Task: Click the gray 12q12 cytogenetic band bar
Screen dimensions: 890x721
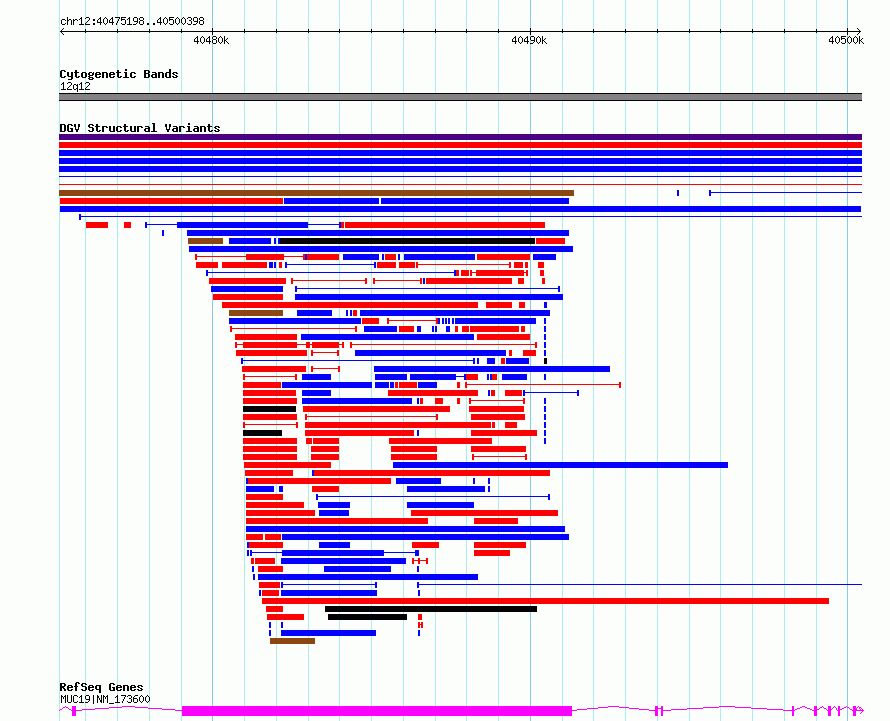Action: [460, 97]
